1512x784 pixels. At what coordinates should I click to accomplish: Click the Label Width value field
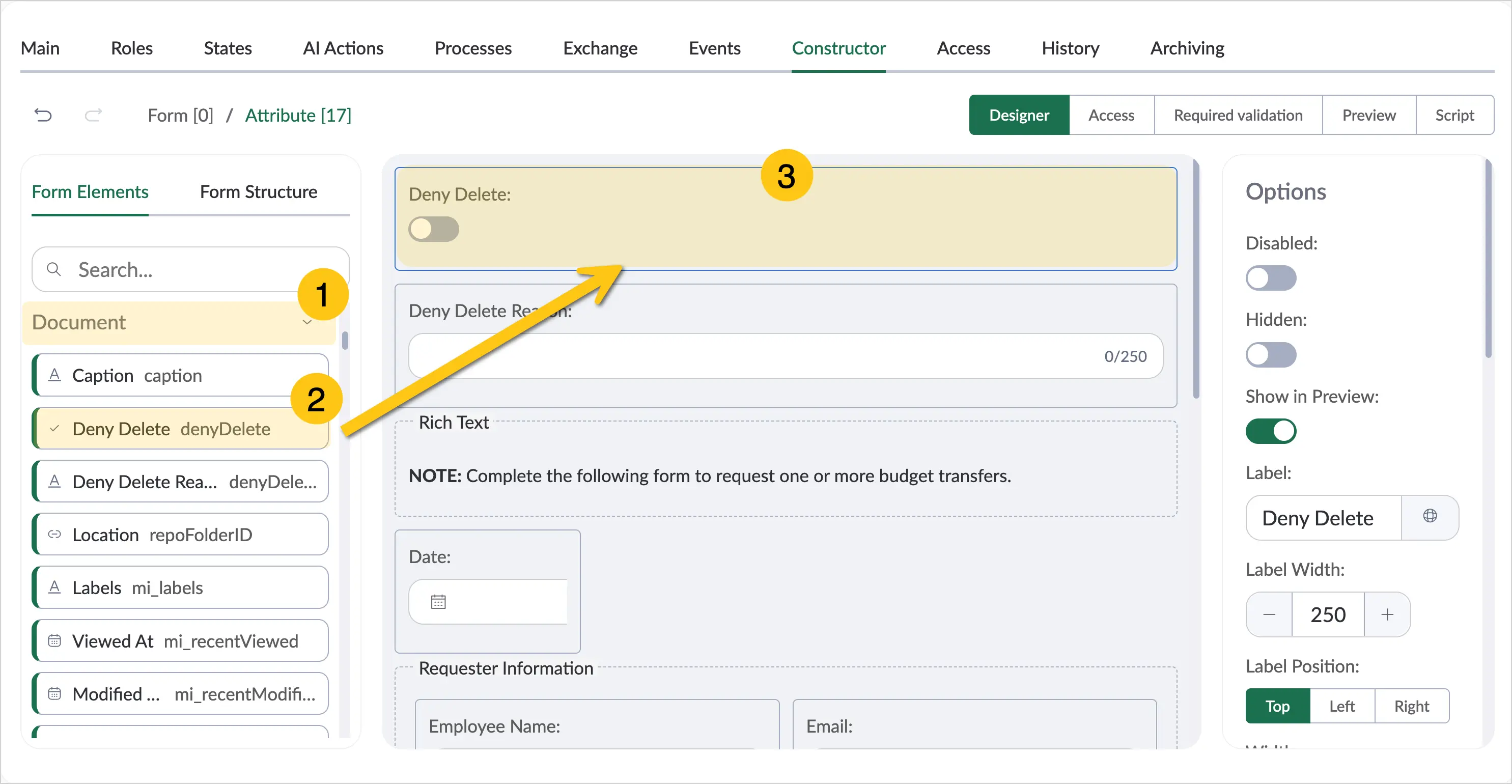(1328, 614)
